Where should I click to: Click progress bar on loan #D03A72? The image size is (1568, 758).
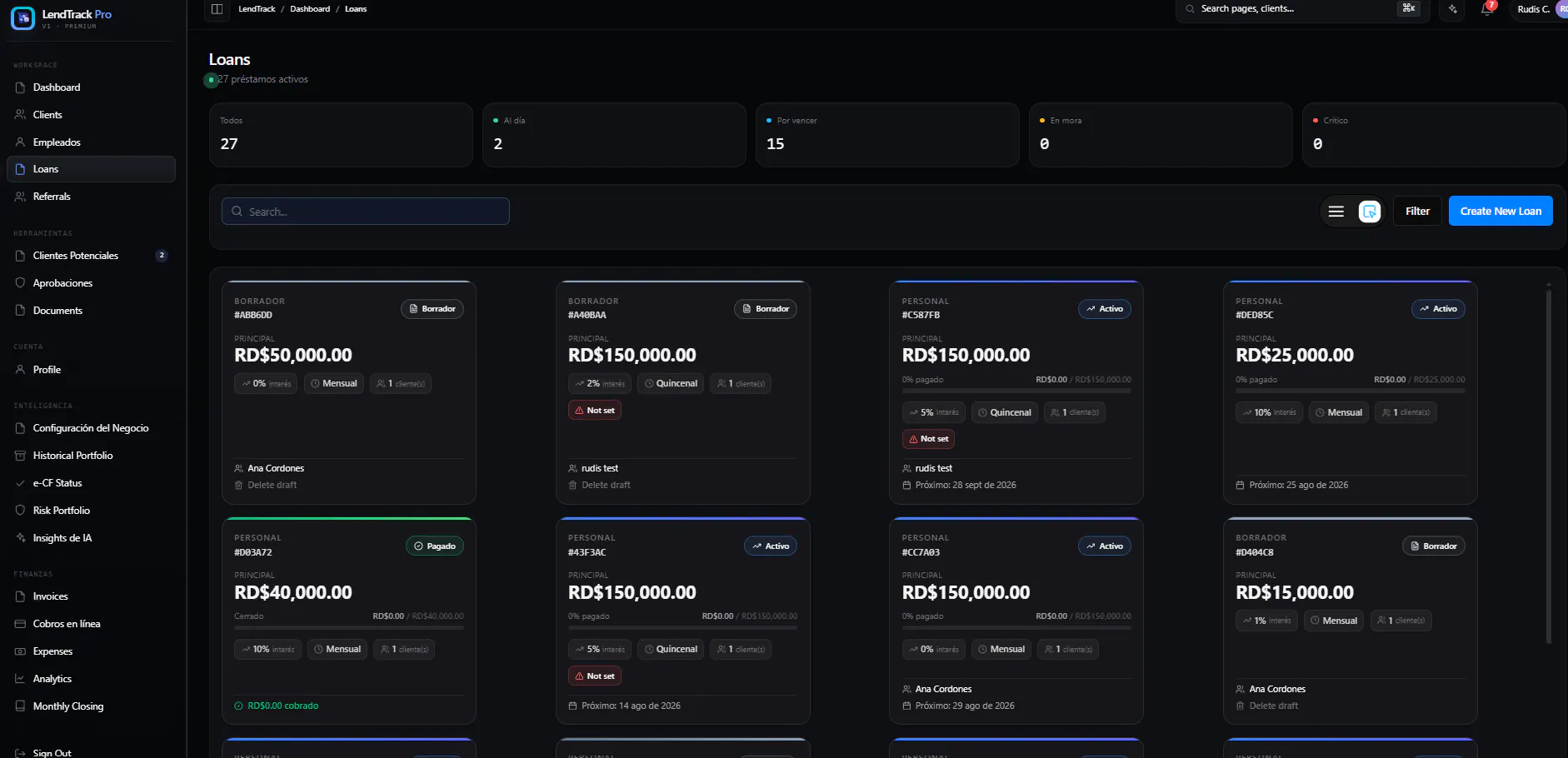click(349, 627)
